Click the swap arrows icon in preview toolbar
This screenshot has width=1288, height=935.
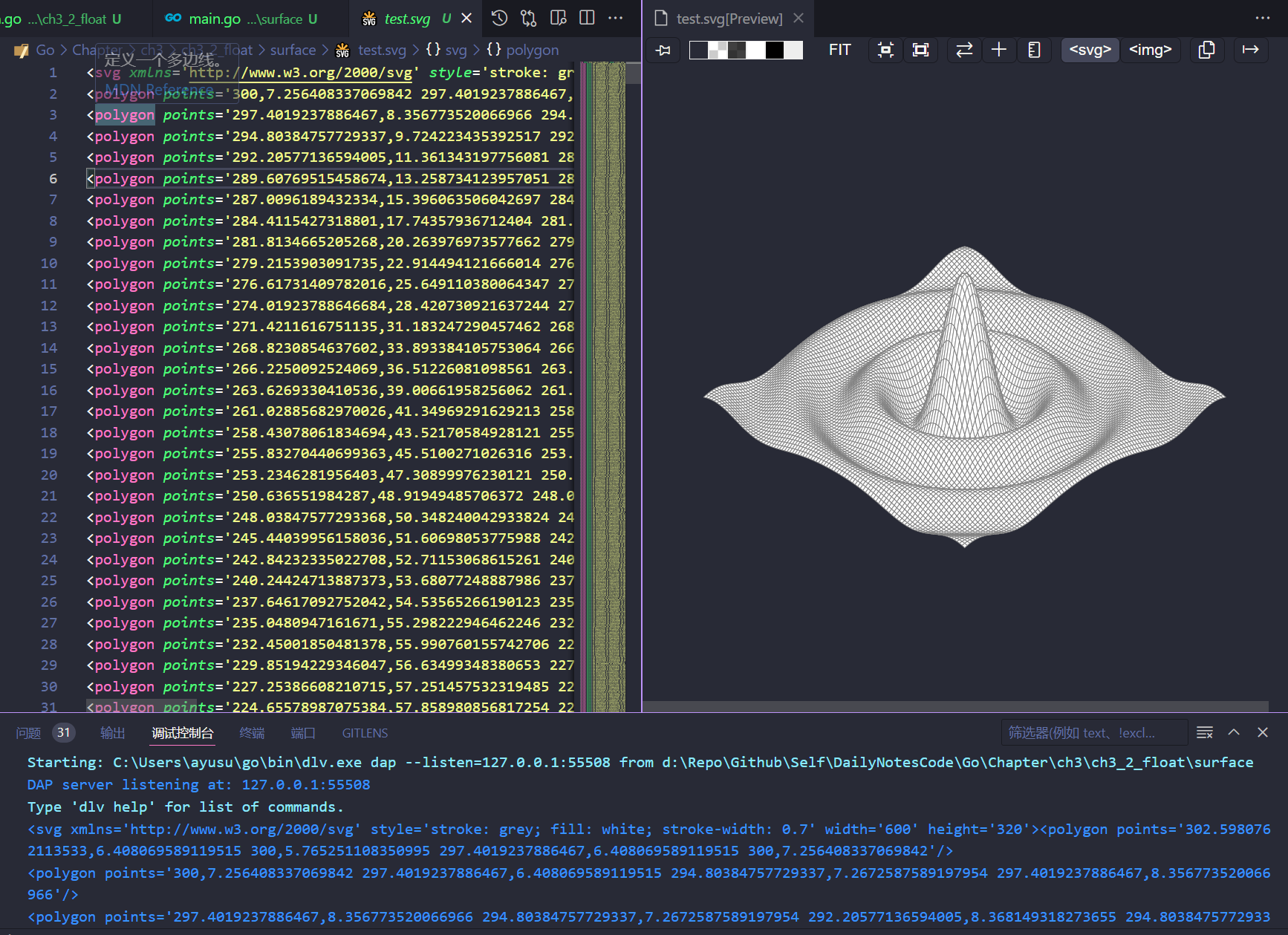pyautogui.click(x=964, y=50)
